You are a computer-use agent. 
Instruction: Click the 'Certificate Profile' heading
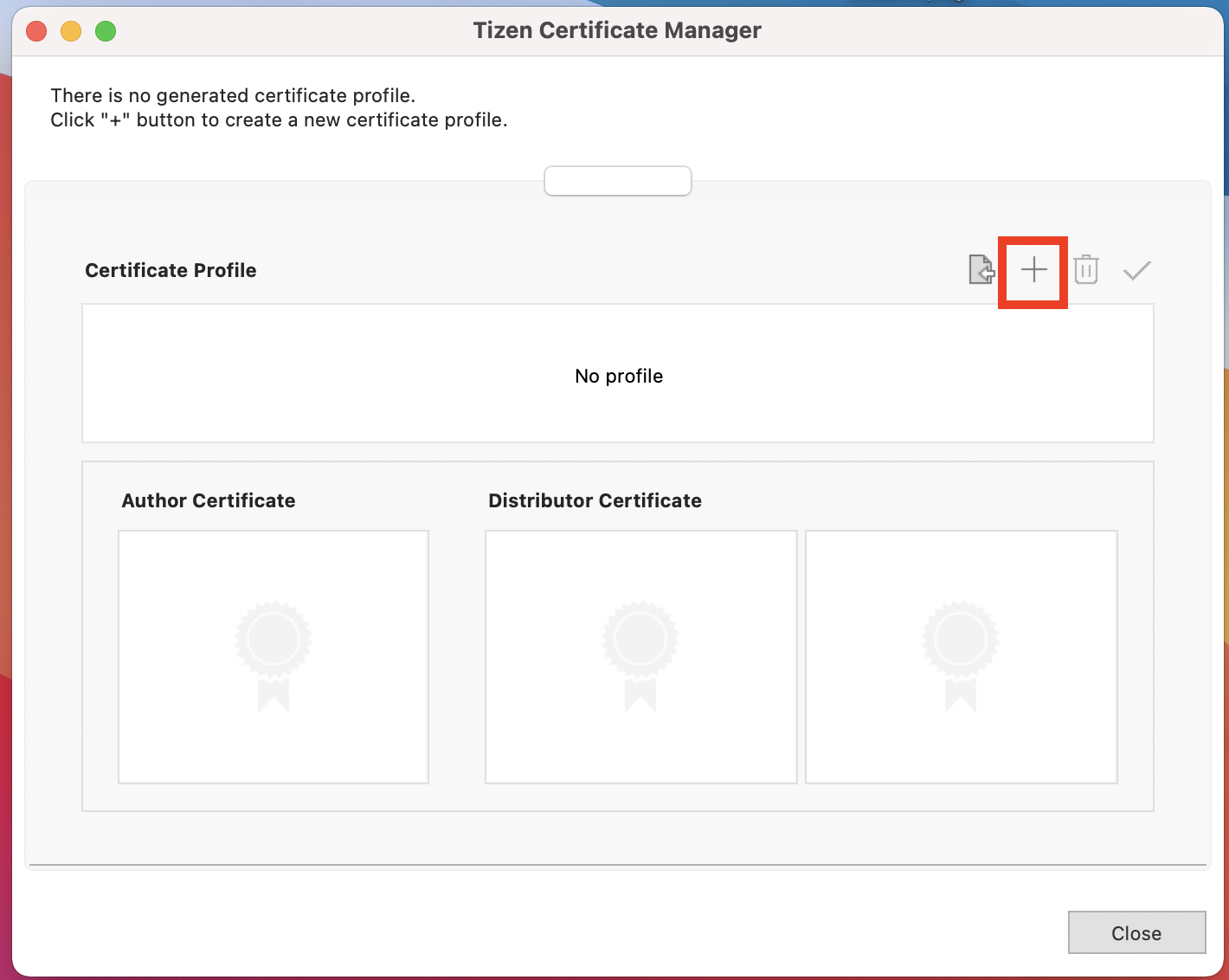(x=171, y=270)
